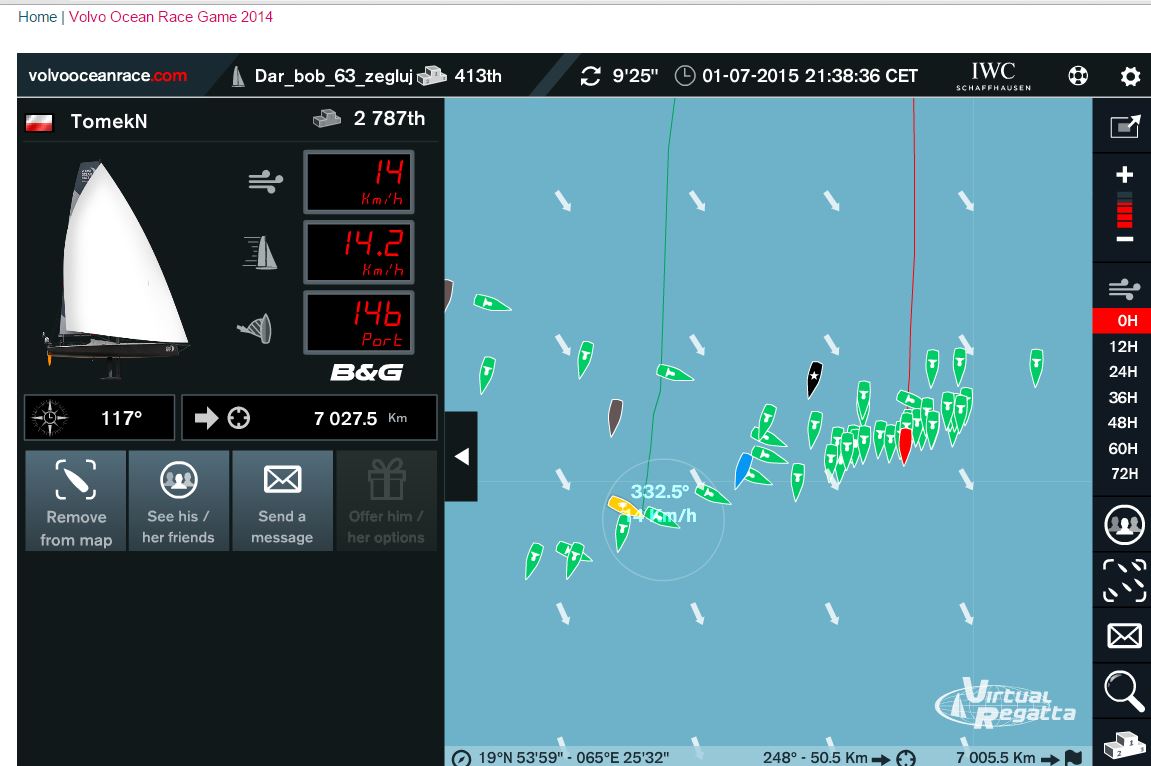Zoom out with the minus button
1151x766 pixels.
1124,239
